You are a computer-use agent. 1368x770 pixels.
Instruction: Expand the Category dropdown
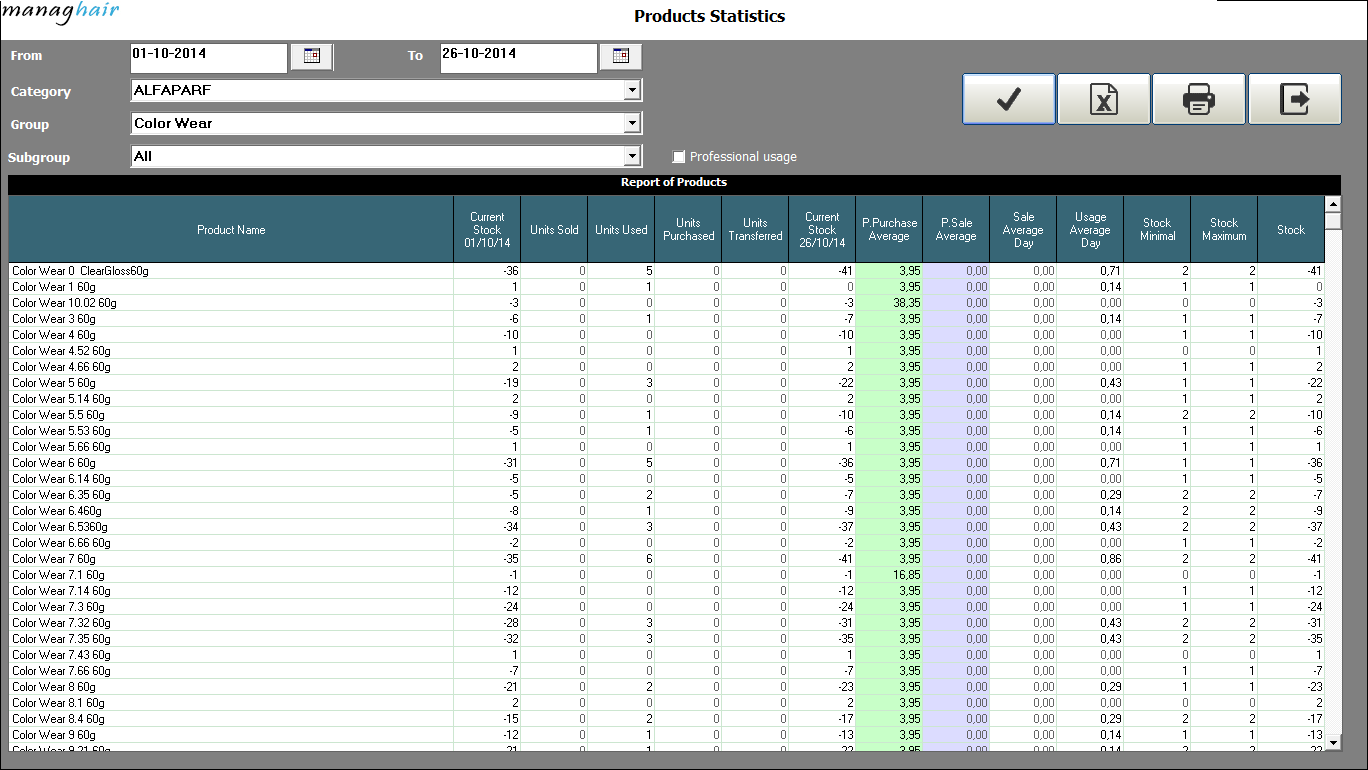coord(631,91)
